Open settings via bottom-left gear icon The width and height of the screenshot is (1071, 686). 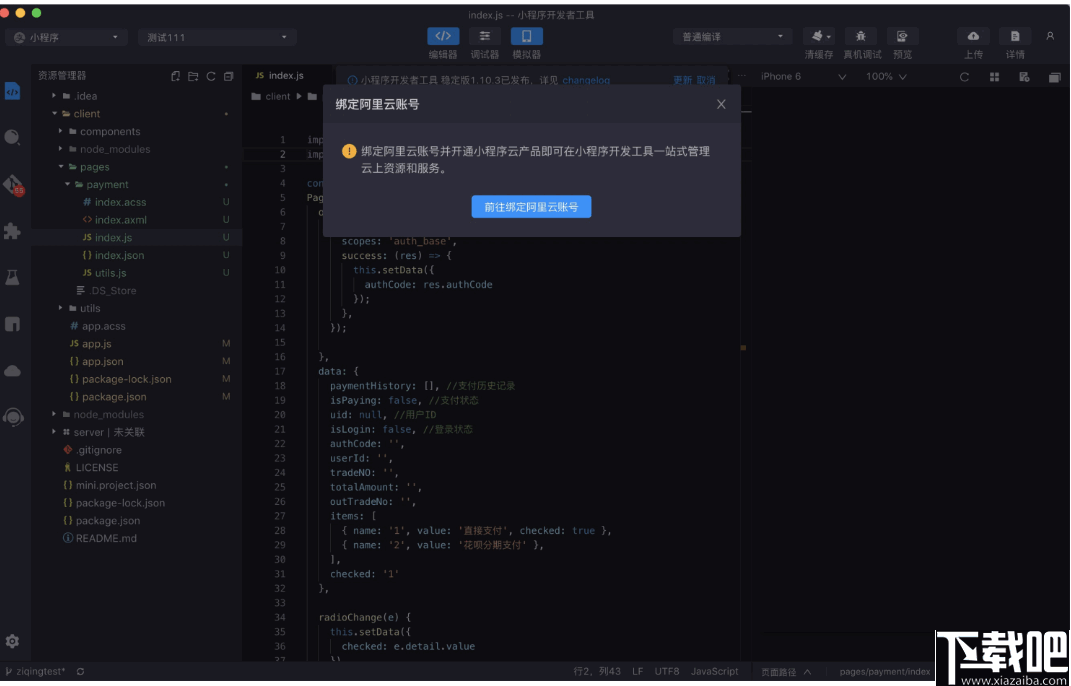[13, 641]
